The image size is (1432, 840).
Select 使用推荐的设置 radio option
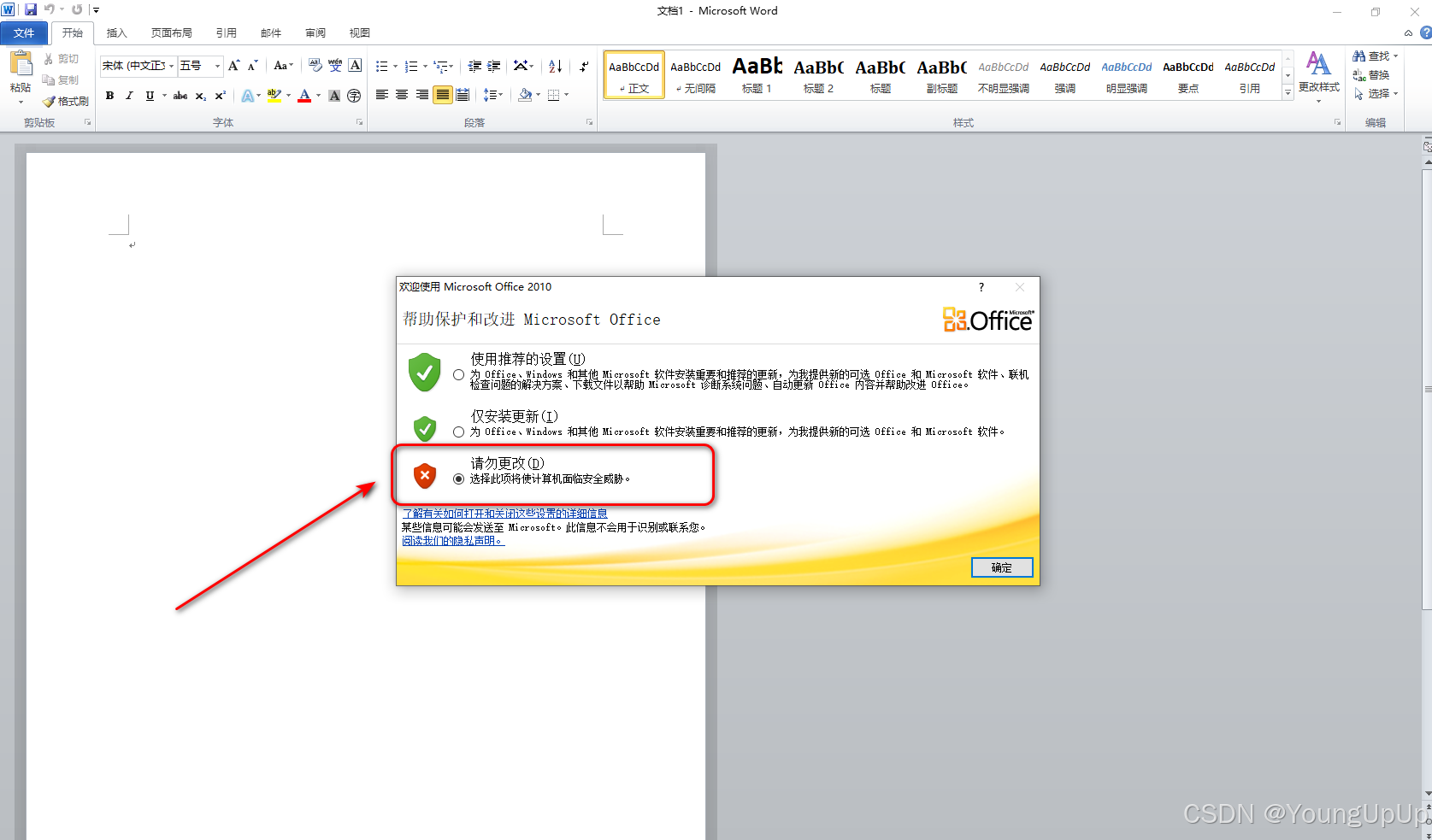459,374
